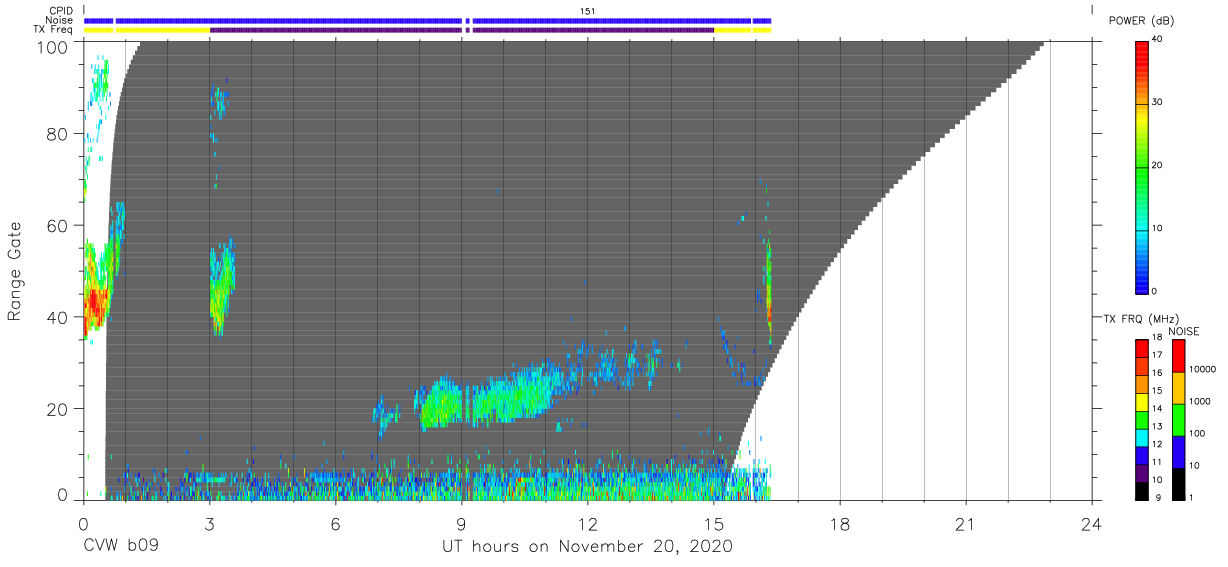This screenshot has width=1228, height=567.
Task: Click the 21 tick on the UT hours axis
Action: coord(966,523)
